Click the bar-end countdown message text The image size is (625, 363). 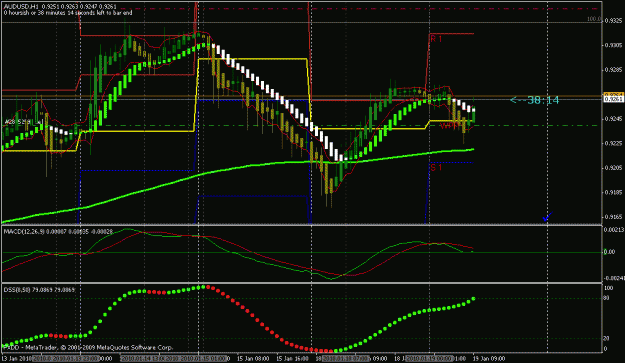point(68,13)
